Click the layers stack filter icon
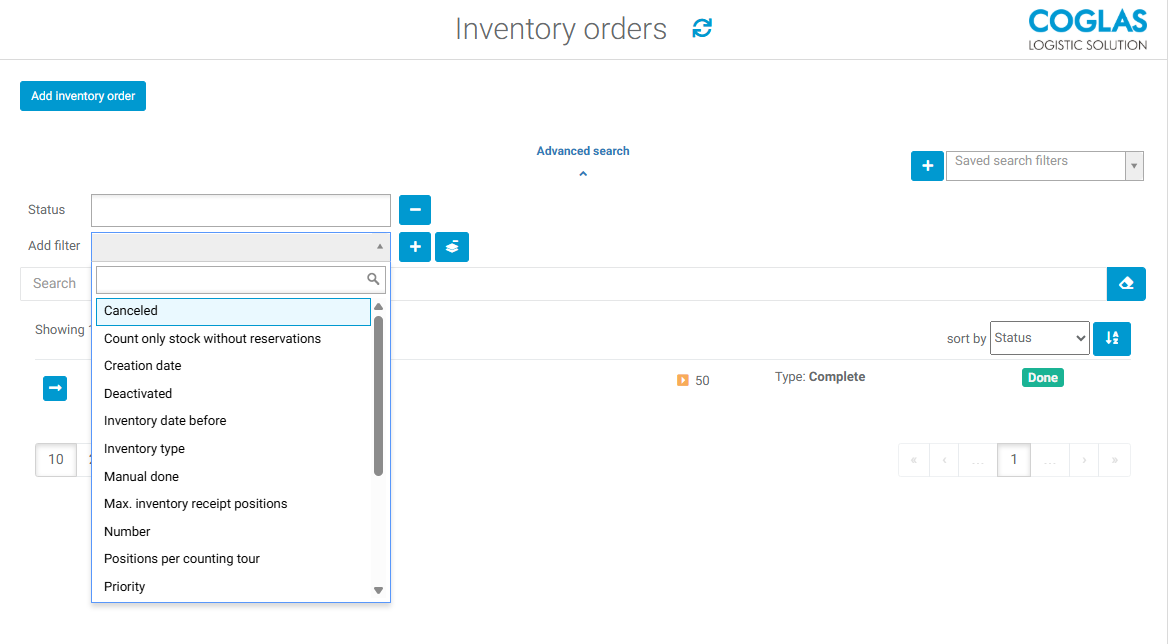 pos(452,247)
